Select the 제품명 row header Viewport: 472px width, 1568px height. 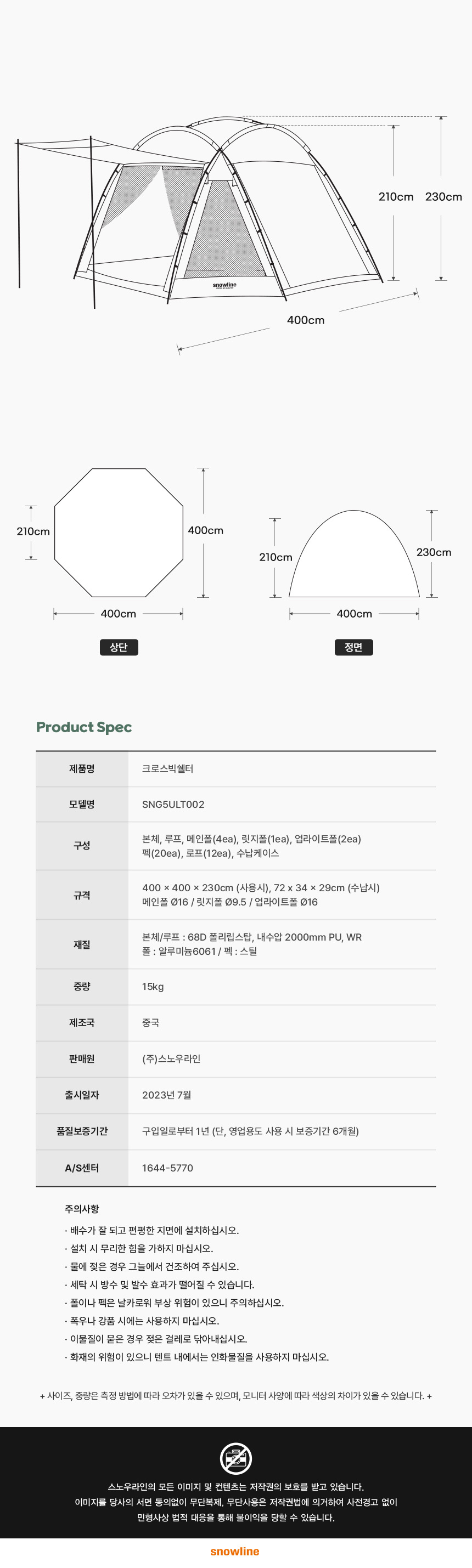point(82,769)
